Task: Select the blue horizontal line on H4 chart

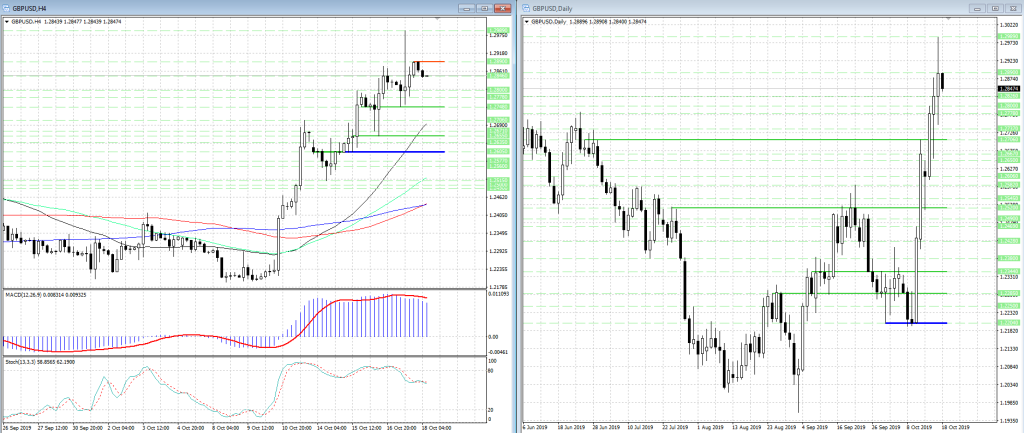Action: pos(394,152)
